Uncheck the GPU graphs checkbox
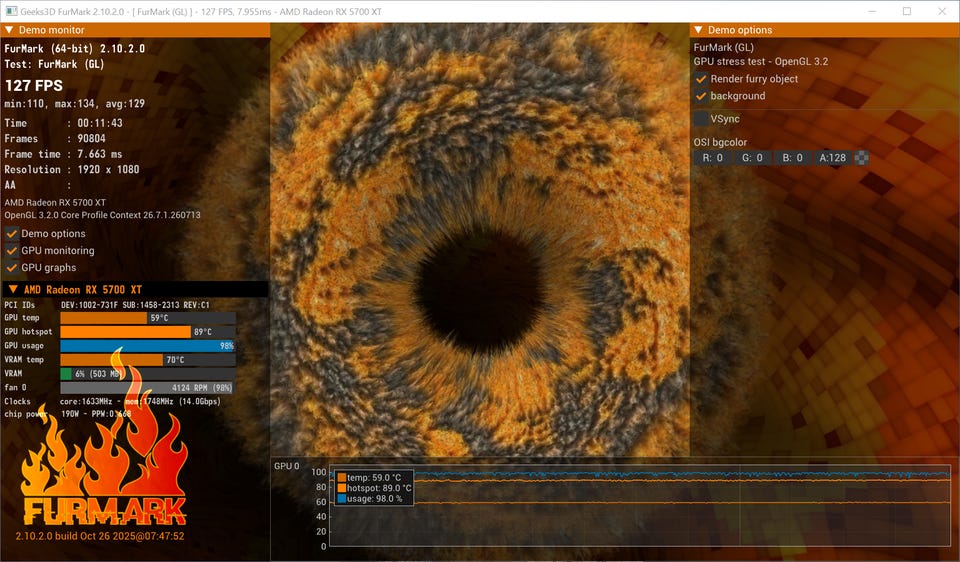The width and height of the screenshot is (960, 562). [x=12, y=268]
